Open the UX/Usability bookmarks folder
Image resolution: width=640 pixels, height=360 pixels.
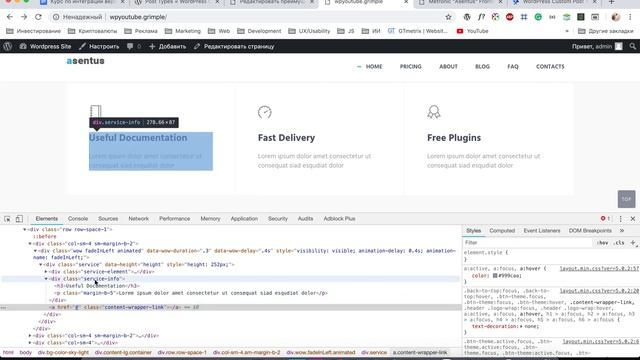(309, 31)
